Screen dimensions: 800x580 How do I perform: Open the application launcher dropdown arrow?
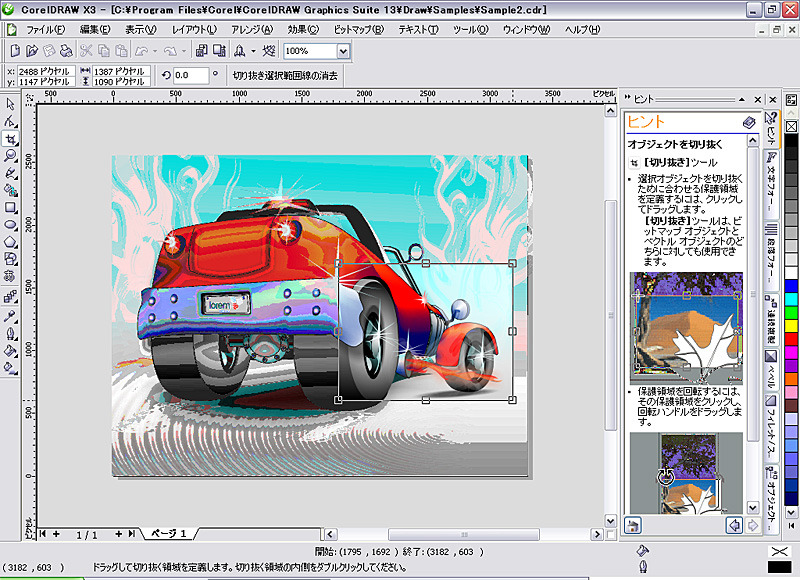tap(253, 51)
